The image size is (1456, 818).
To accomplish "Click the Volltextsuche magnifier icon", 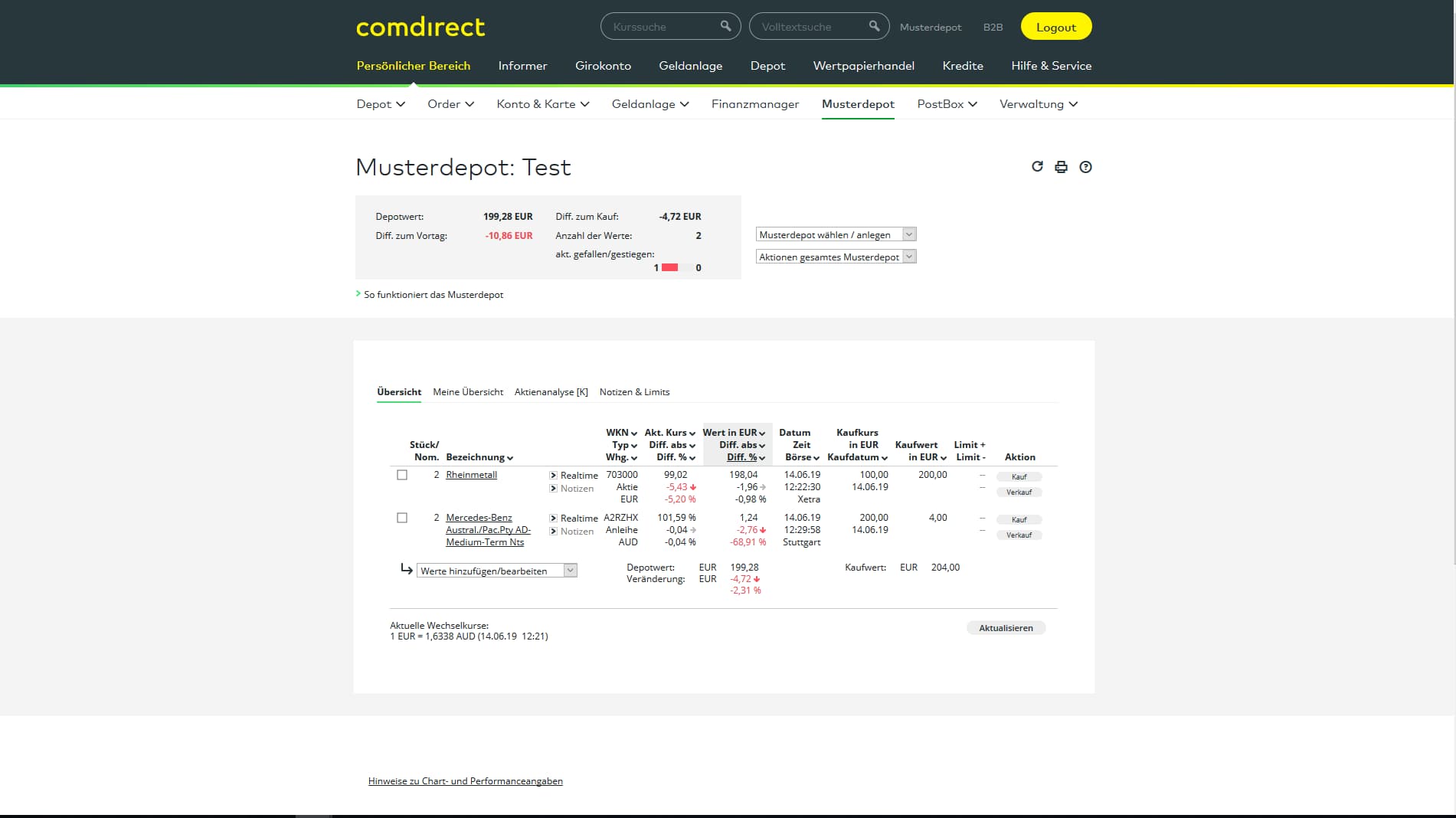I will click(x=874, y=26).
